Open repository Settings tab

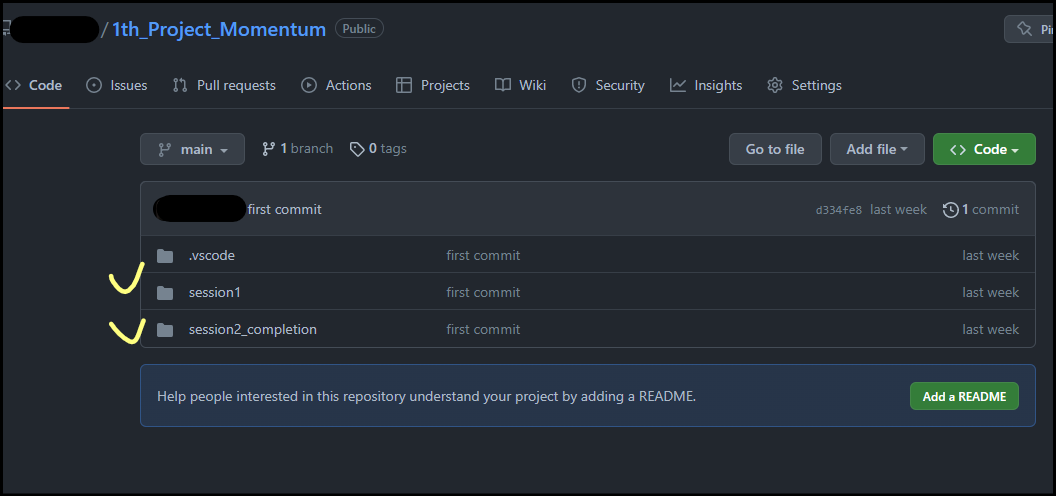pyautogui.click(x=804, y=86)
